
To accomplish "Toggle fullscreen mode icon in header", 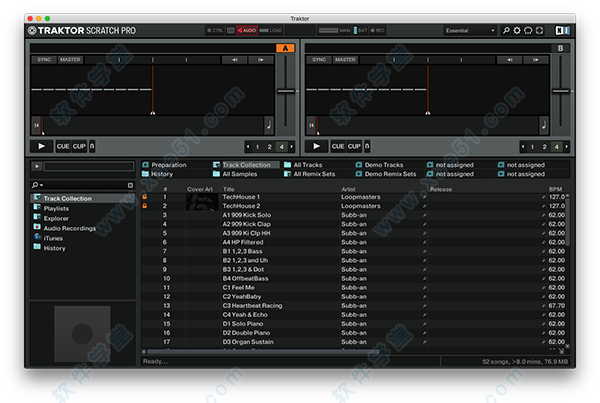I will pyautogui.click(x=540, y=30).
